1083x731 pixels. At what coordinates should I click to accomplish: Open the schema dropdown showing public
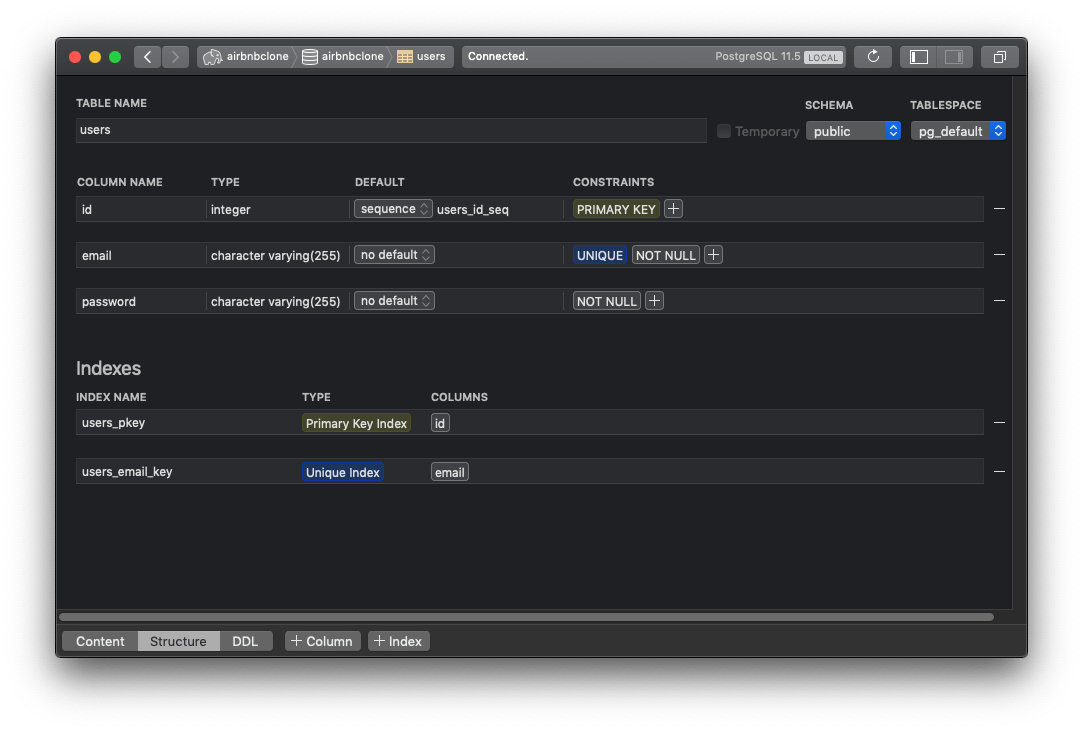tap(852, 131)
